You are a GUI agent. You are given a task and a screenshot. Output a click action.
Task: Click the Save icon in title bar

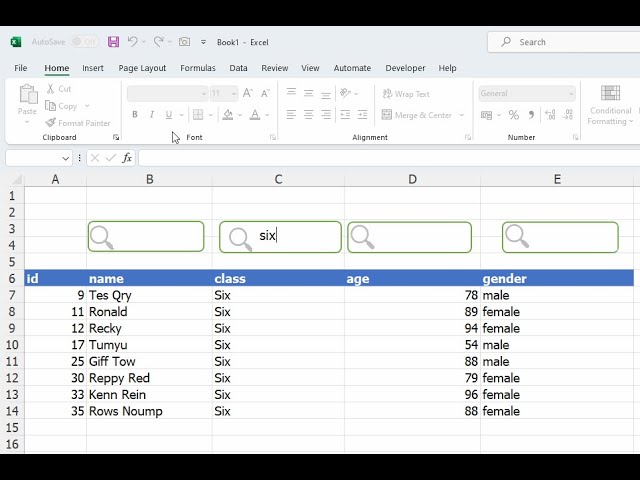[113, 42]
